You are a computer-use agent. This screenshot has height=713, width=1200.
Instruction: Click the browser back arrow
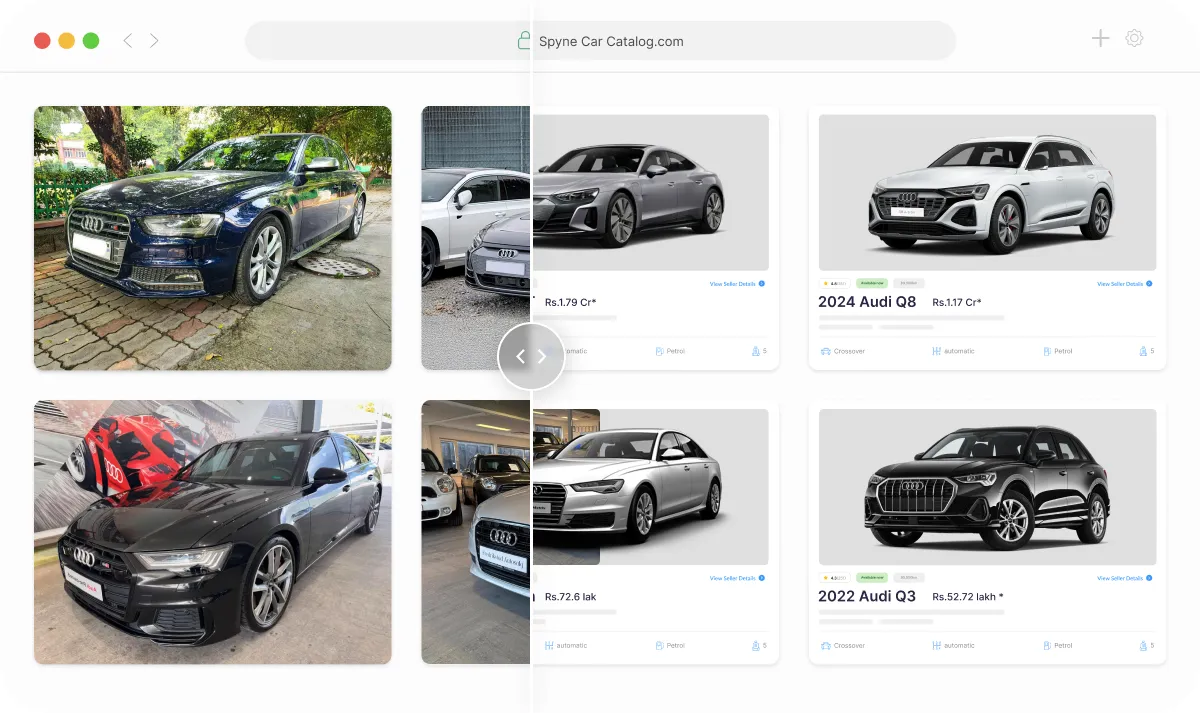coord(127,41)
